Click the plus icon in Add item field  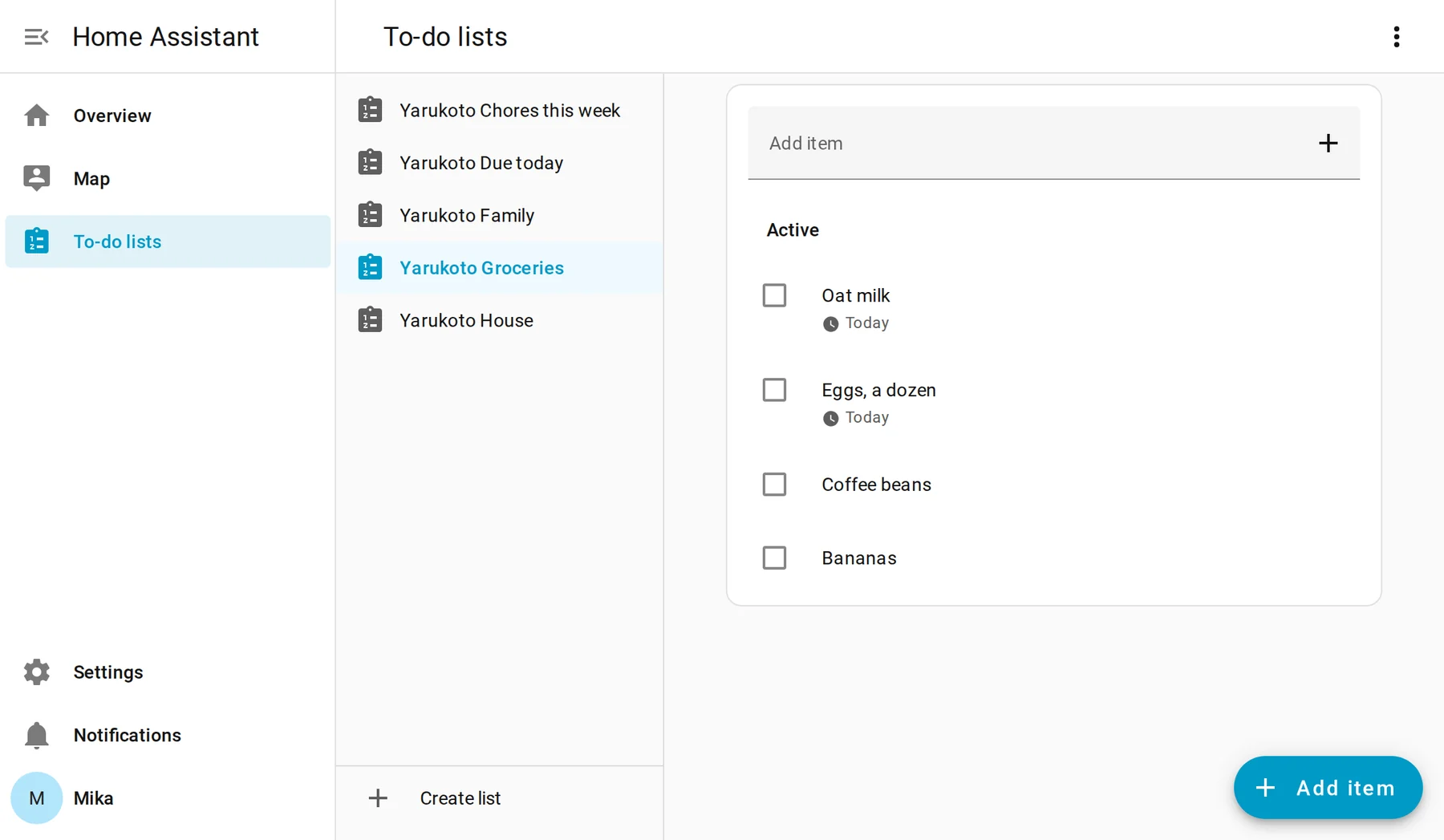[x=1328, y=143]
